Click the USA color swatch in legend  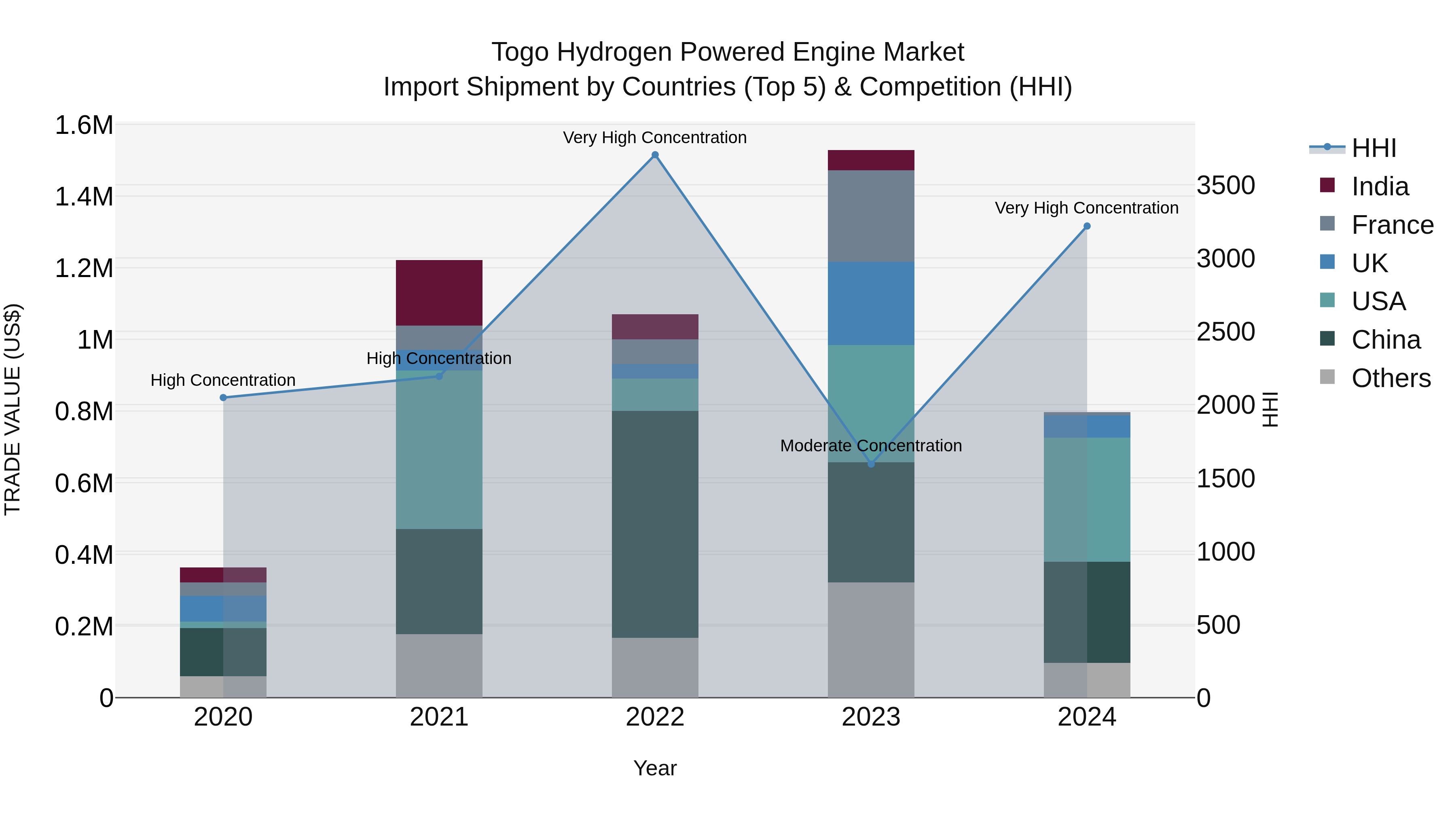(1327, 300)
